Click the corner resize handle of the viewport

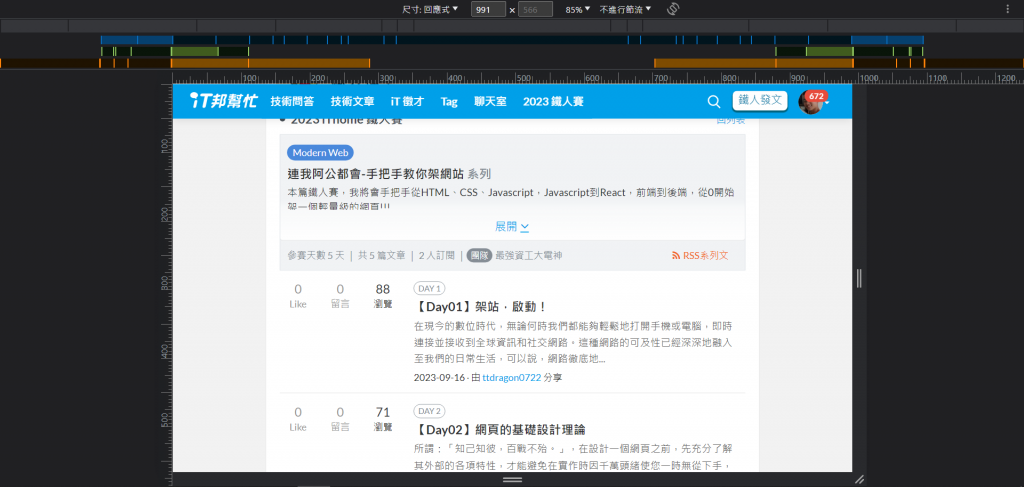[x=859, y=479]
